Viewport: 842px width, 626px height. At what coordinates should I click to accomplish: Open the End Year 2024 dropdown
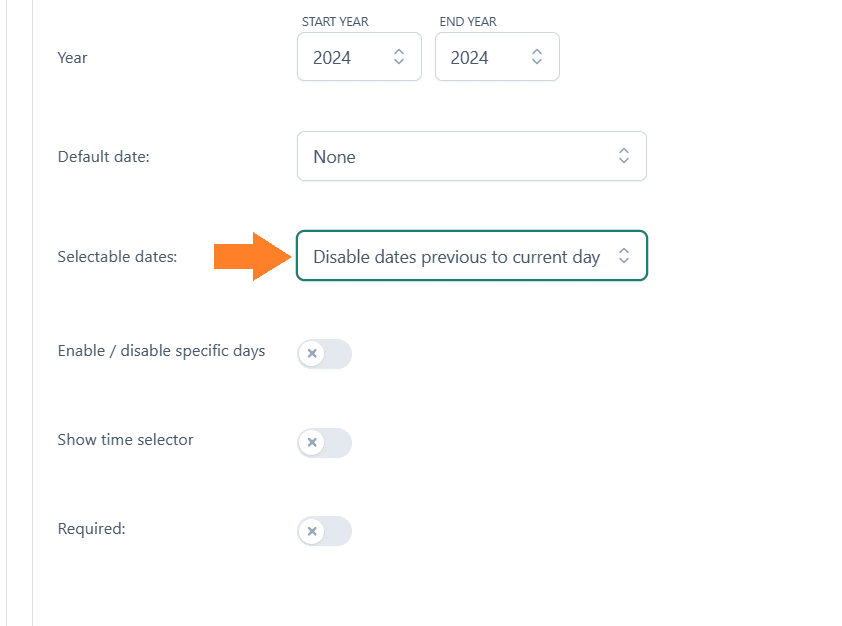pyautogui.click(x=497, y=57)
